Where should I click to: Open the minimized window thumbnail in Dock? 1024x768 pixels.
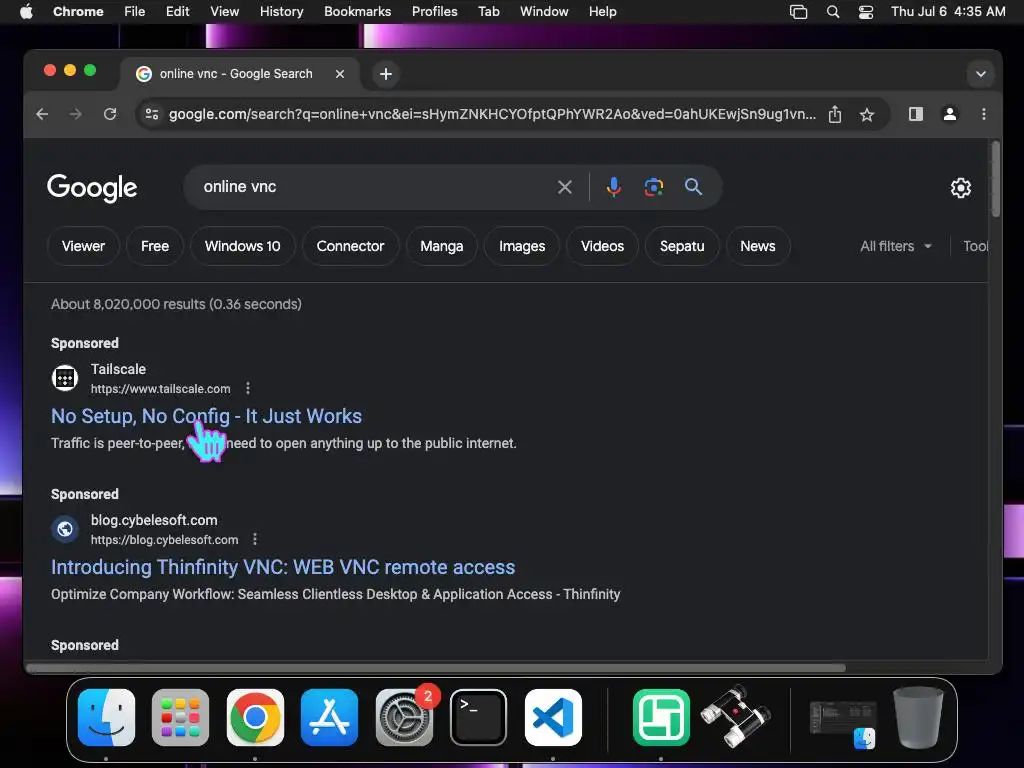(x=842, y=717)
